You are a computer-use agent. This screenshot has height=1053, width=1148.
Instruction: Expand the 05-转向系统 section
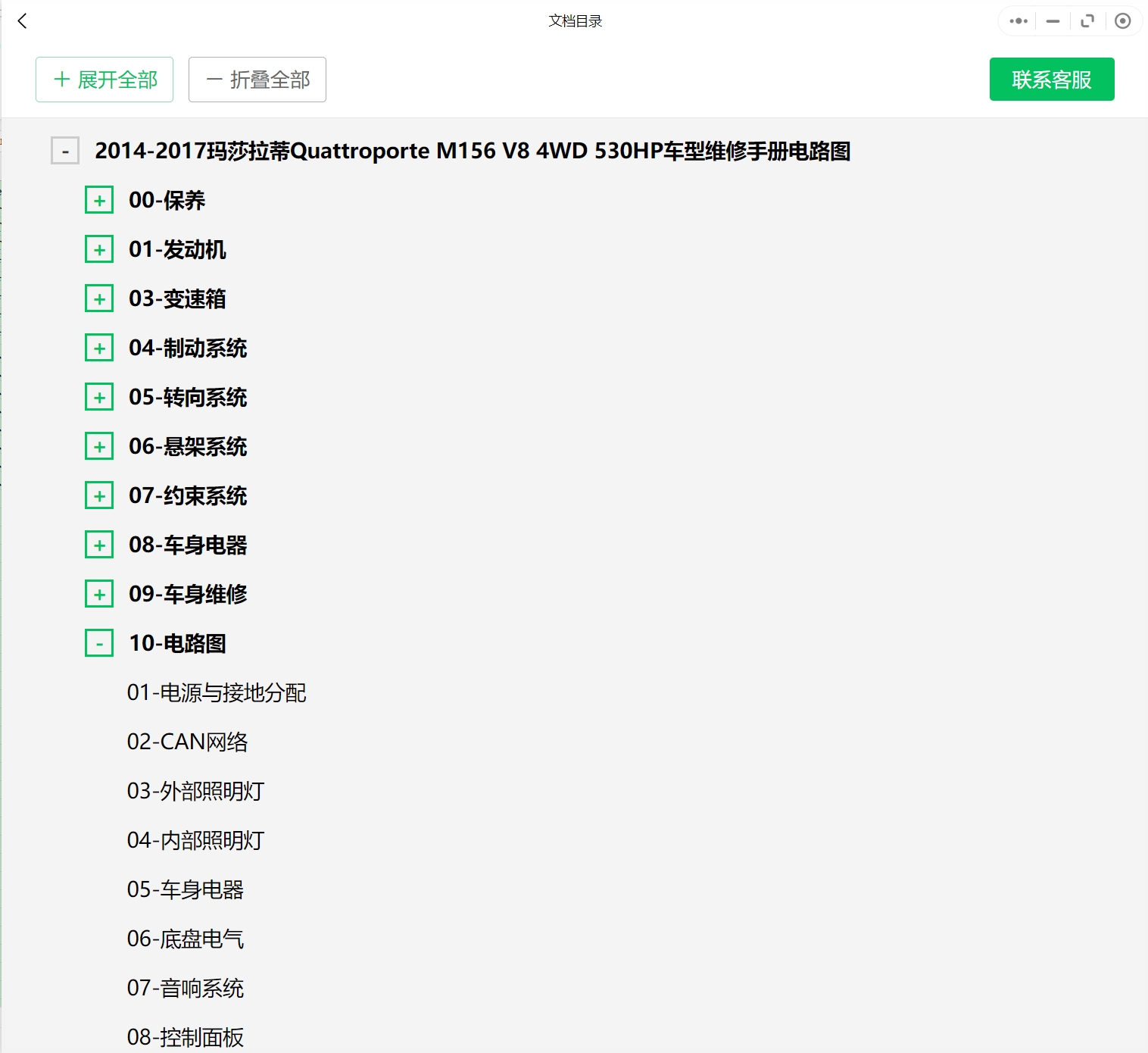point(99,397)
